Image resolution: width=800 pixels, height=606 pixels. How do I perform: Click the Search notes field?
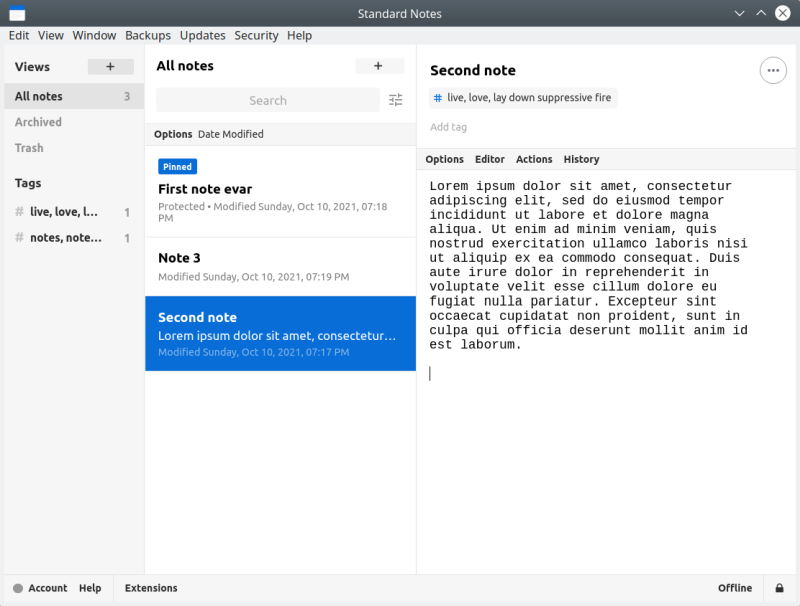pos(267,100)
